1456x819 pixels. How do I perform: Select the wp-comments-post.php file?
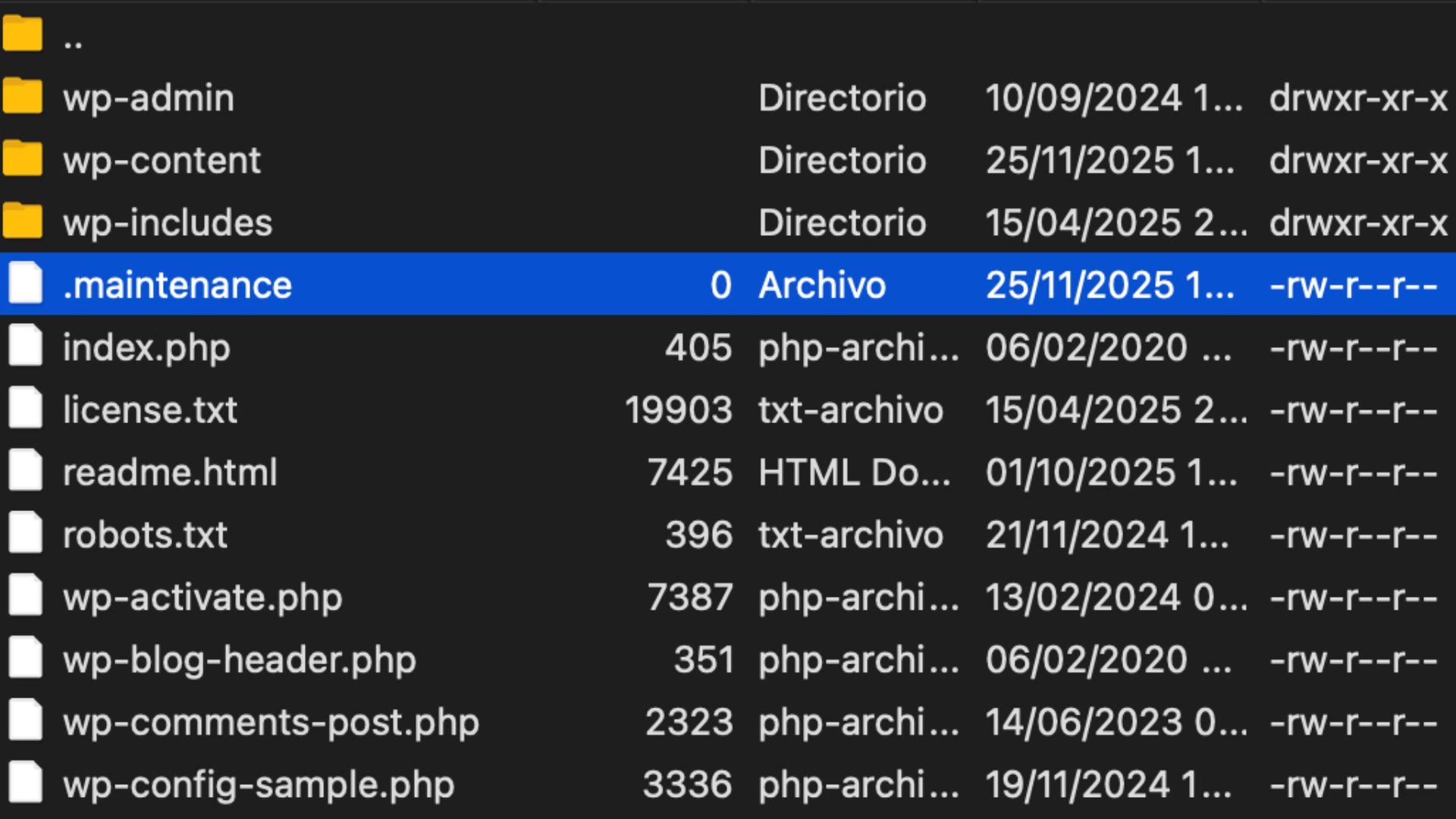(271, 721)
